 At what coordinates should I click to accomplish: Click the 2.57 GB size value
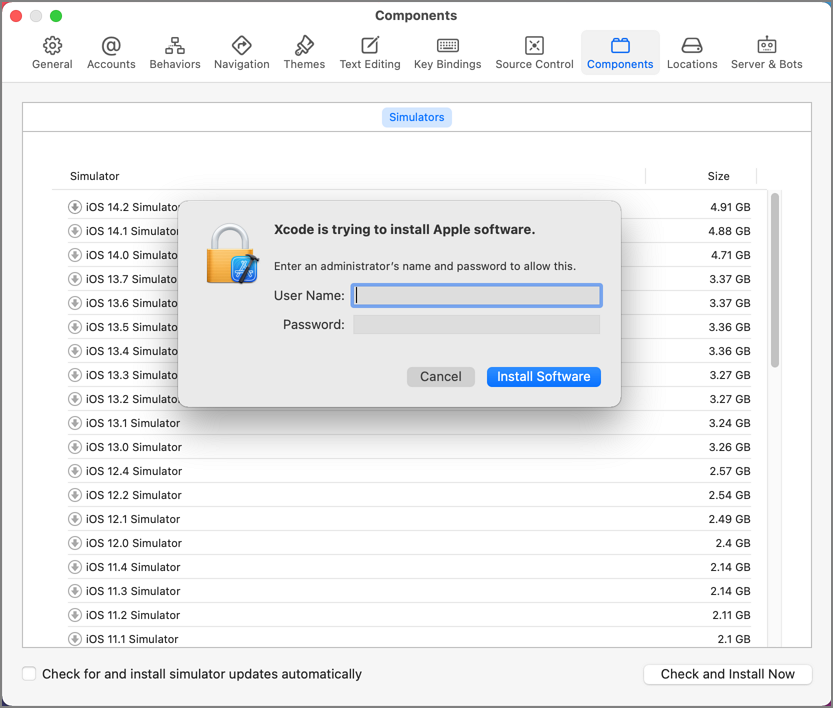(730, 471)
